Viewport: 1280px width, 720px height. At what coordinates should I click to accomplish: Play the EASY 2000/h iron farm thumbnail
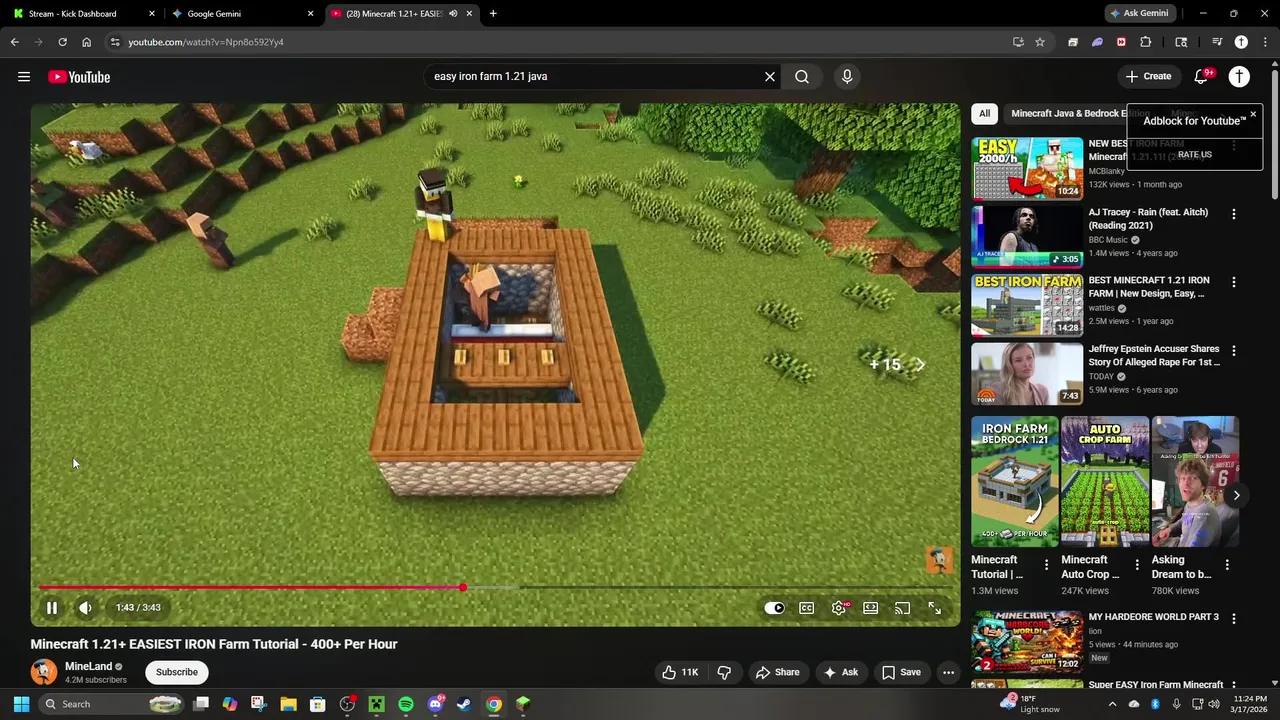coord(1027,168)
